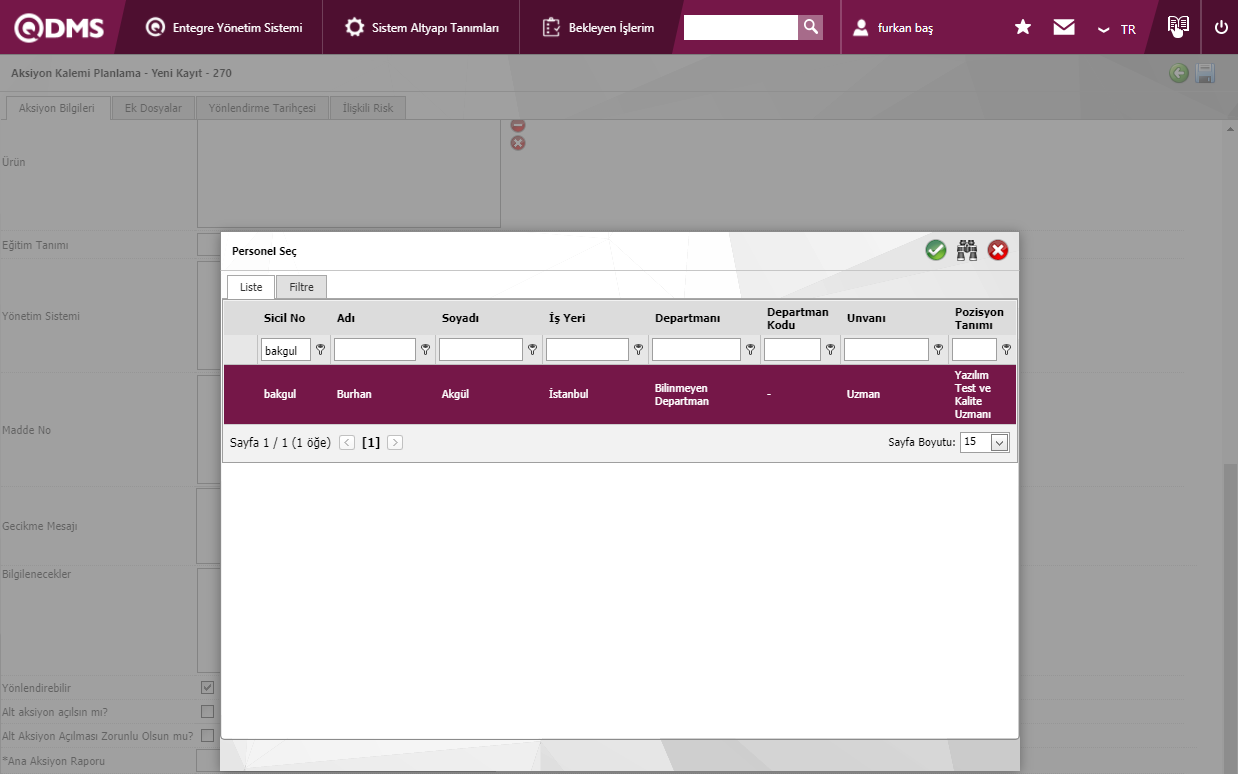Click the header search magnifier button
The width and height of the screenshot is (1238, 774).
coord(811,27)
